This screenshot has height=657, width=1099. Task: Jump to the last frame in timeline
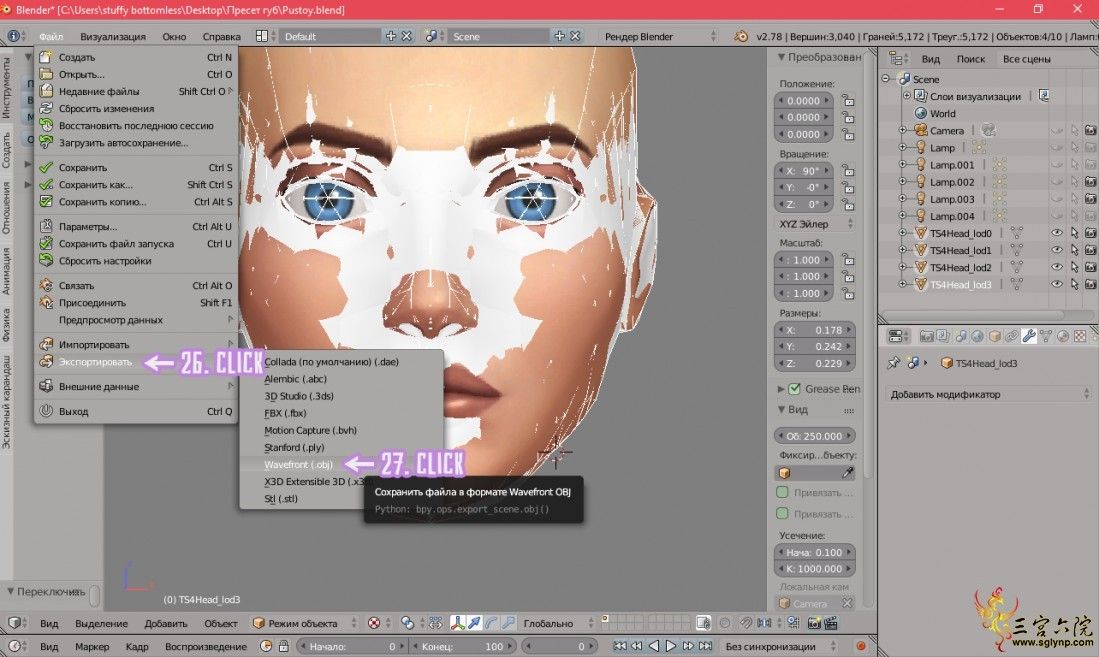(x=705, y=646)
